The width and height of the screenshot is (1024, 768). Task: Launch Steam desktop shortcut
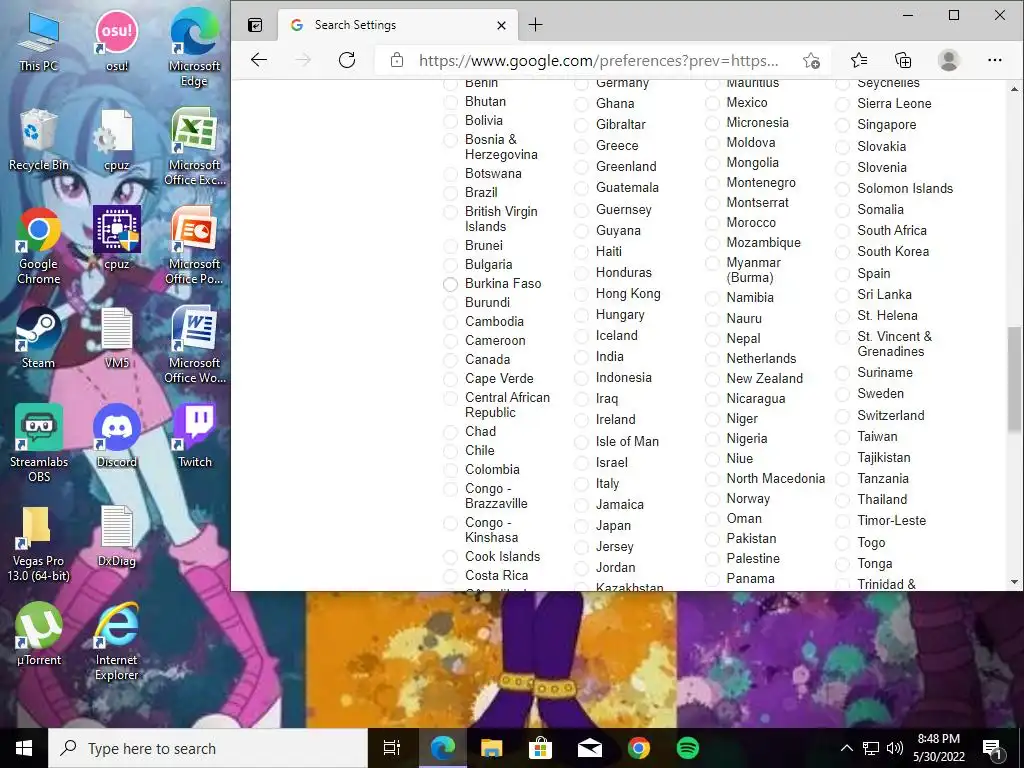[x=38, y=338]
